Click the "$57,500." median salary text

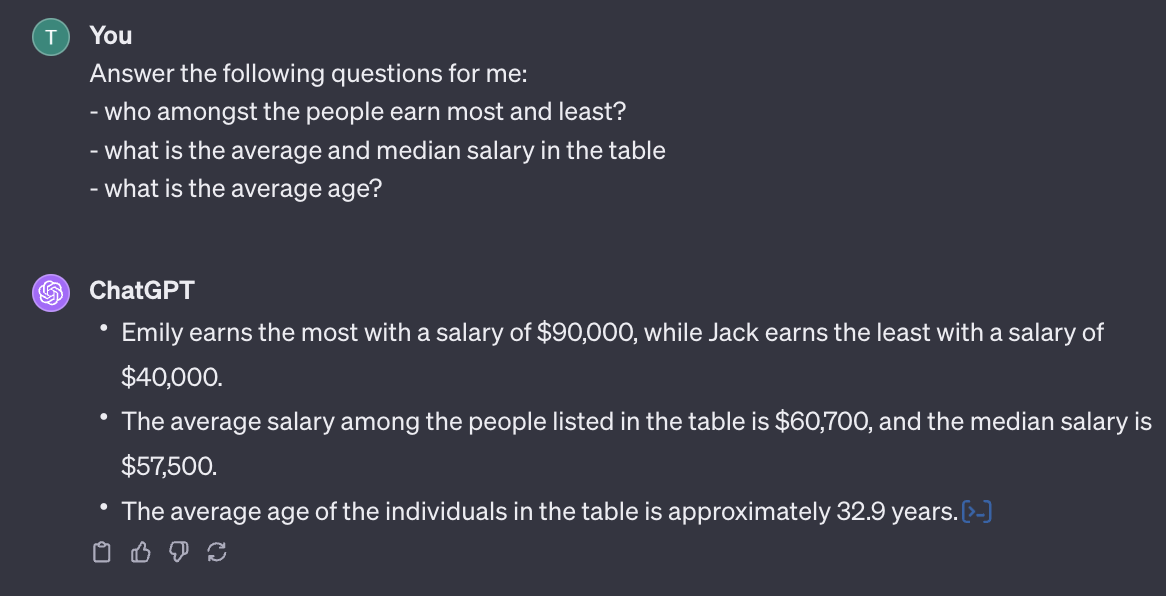click(x=171, y=467)
